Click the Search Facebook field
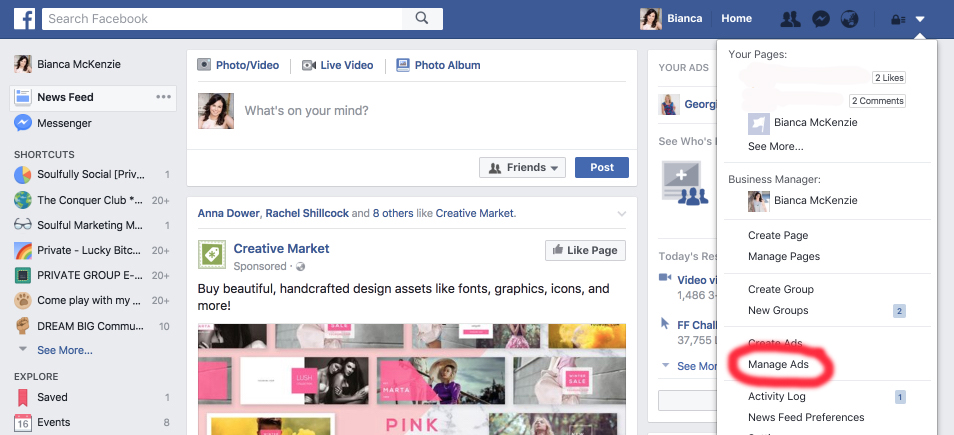Viewport: 954px width, 435px height. pyautogui.click(x=222, y=19)
